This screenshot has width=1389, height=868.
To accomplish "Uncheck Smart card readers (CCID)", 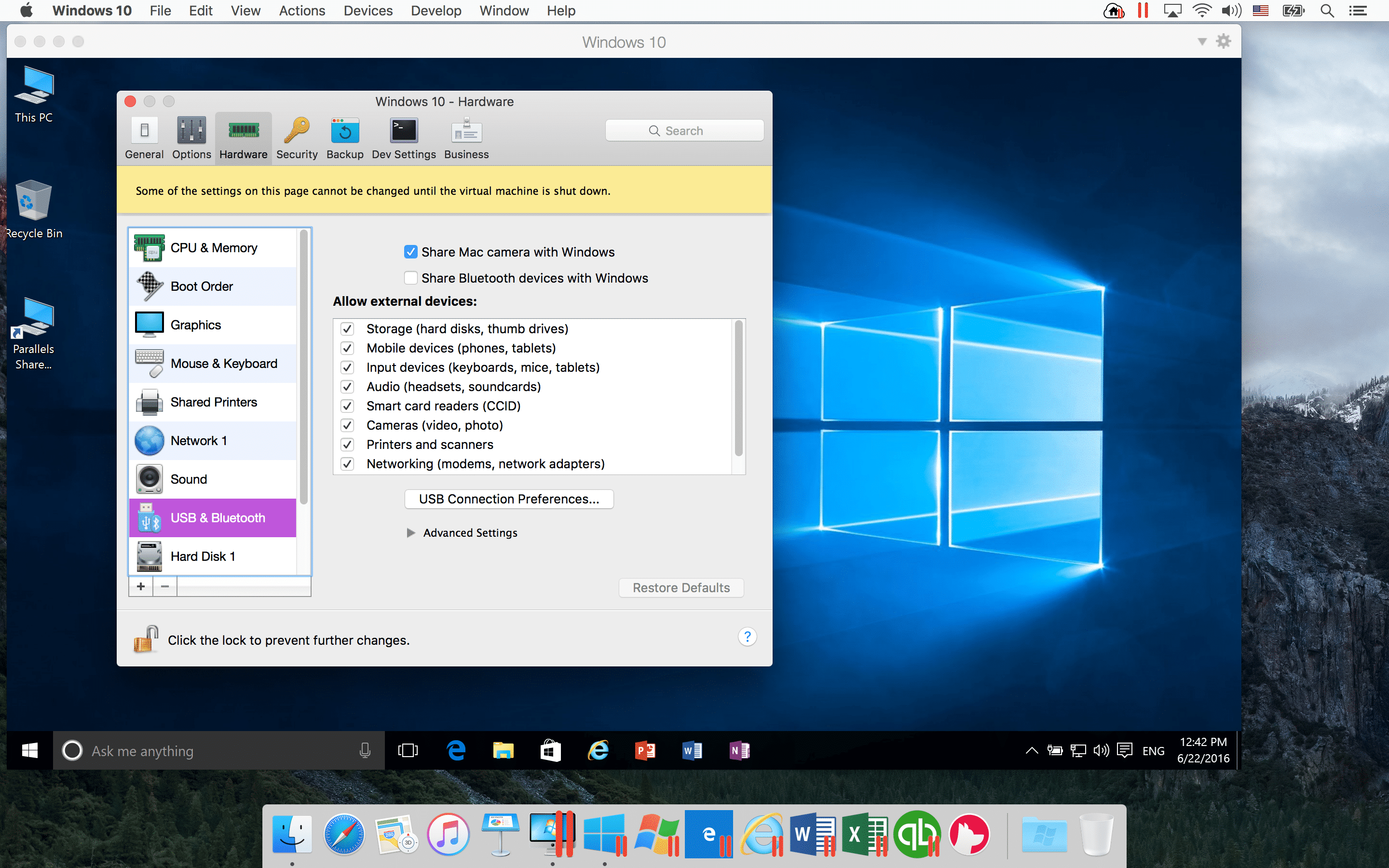I will tap(347, 407).
